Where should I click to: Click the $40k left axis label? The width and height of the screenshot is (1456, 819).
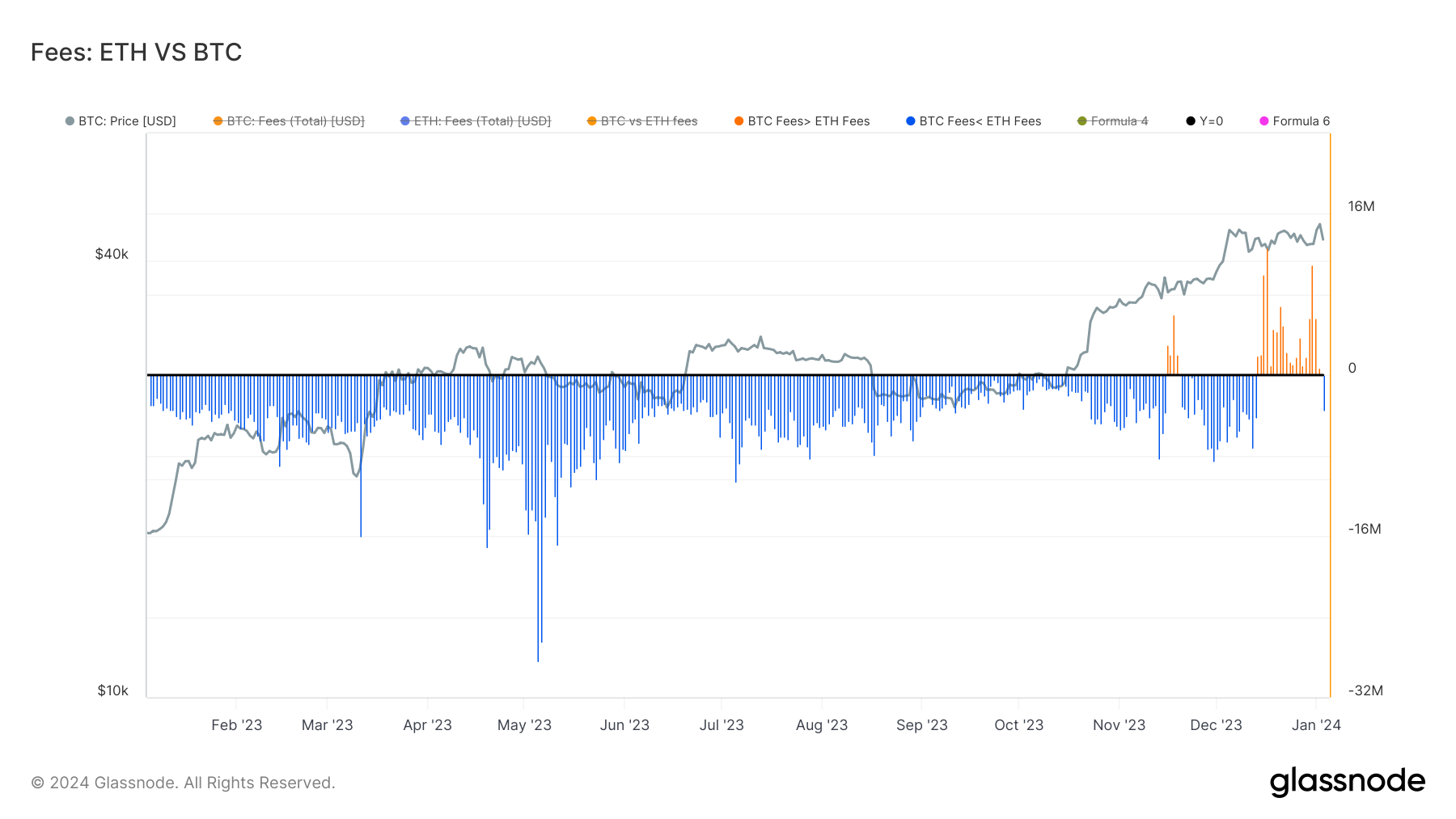coord(112,254)
